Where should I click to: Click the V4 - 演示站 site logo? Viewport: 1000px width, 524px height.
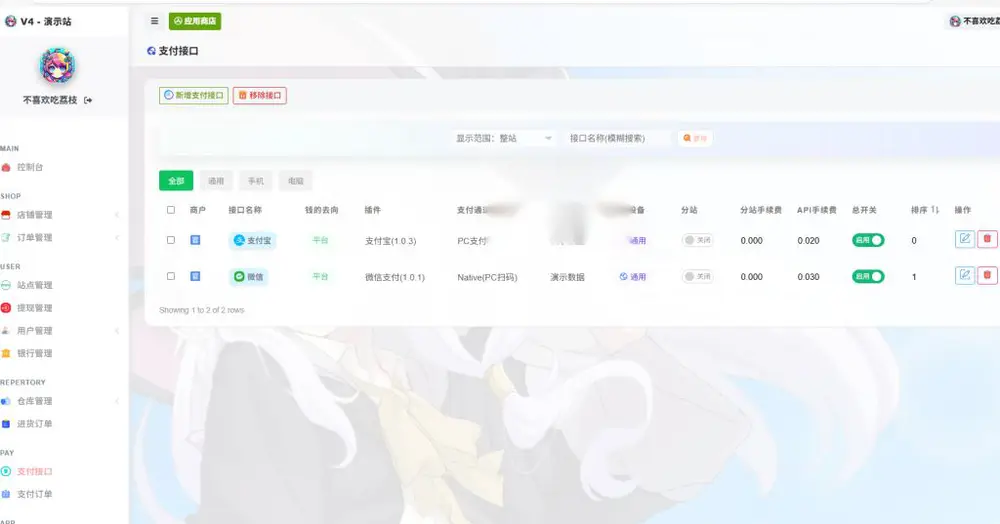pos(38,21)
